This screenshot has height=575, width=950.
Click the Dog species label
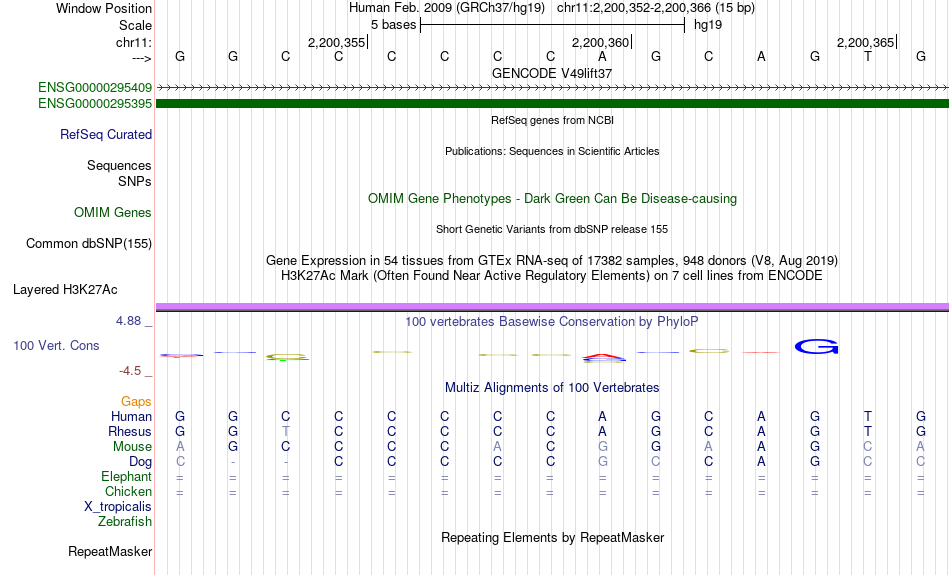pyautogui.click(x=140, y=462)
